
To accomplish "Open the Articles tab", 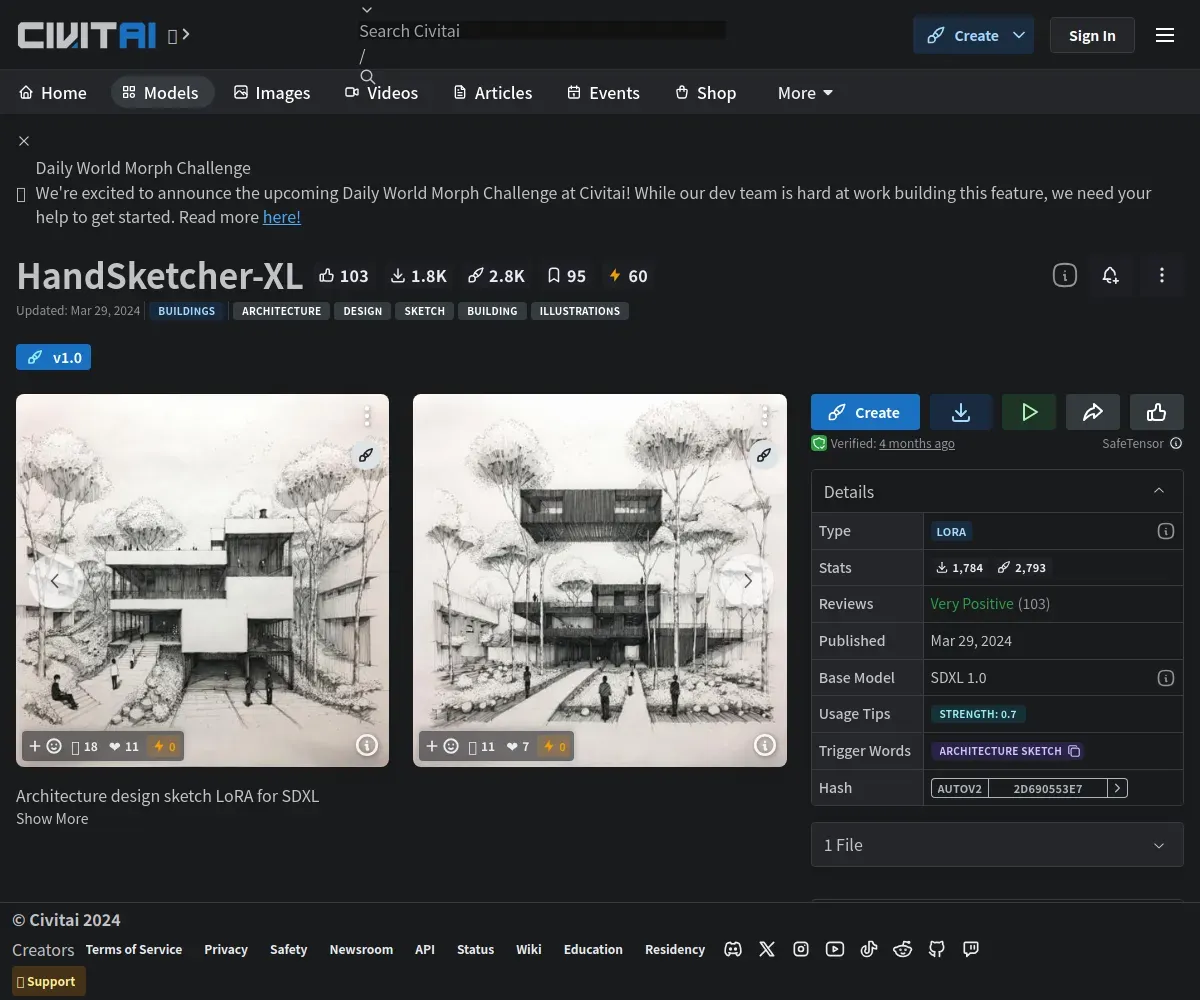I will click(493, 93).
